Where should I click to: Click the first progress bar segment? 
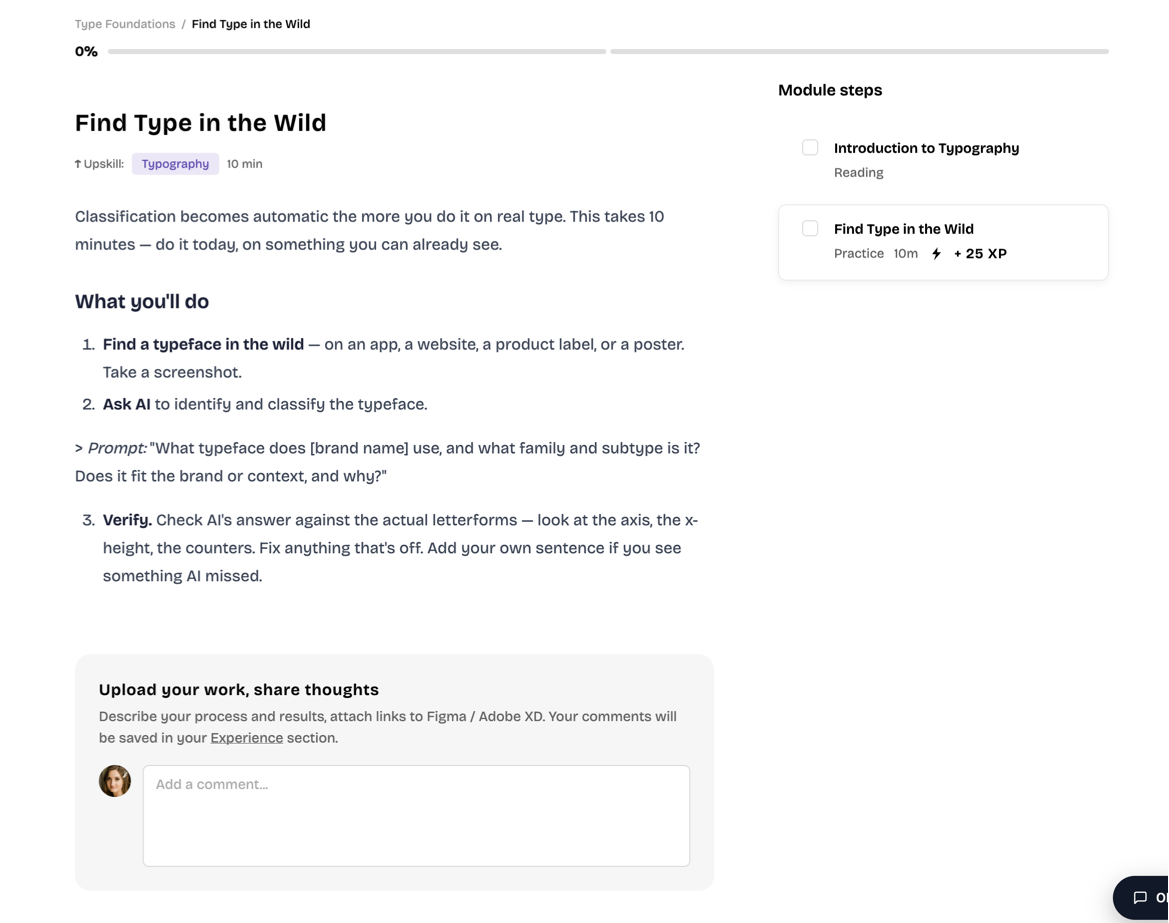[x=356, y=51]
